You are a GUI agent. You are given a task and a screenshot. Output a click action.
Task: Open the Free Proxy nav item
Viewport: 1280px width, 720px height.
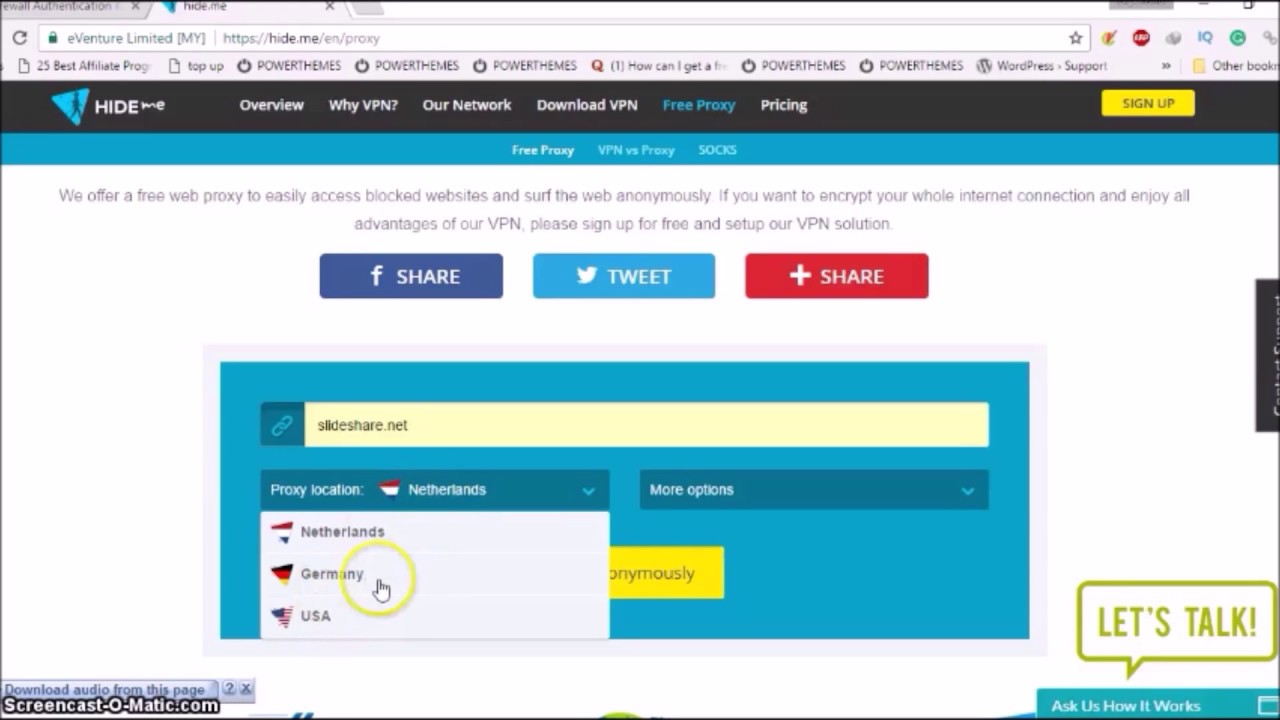point(699,105)
